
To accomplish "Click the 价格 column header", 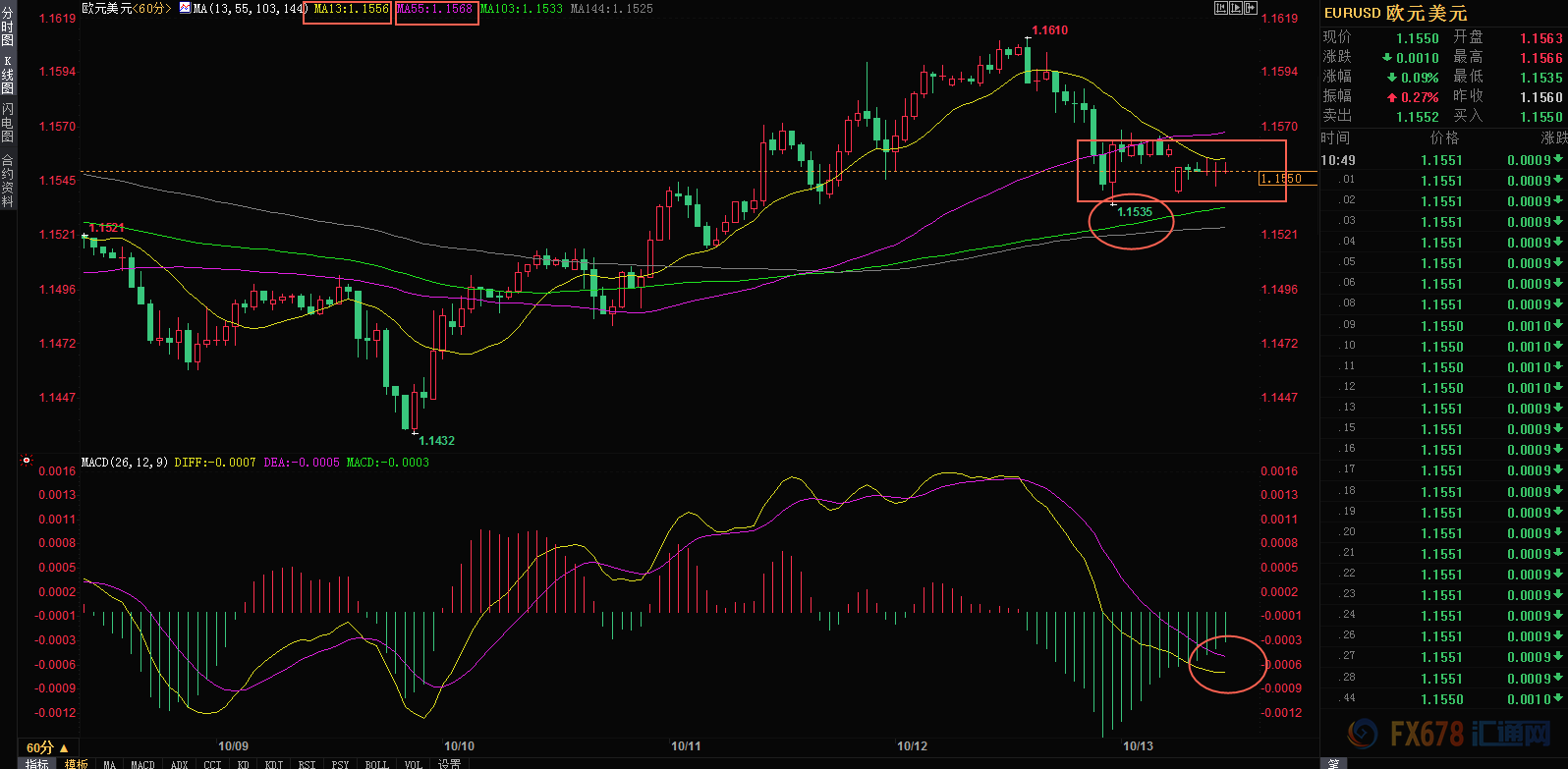I will point(1445,138).
